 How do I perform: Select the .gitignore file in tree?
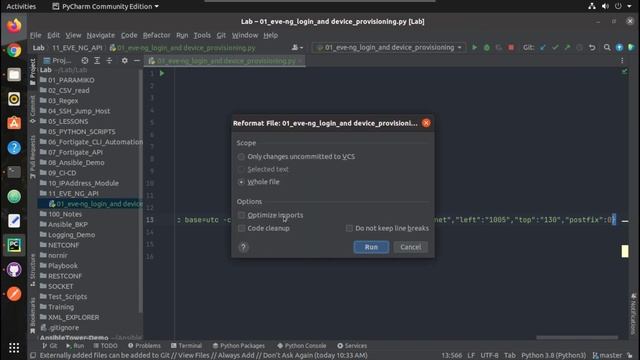pyautogui.click(x=60, y=327)
